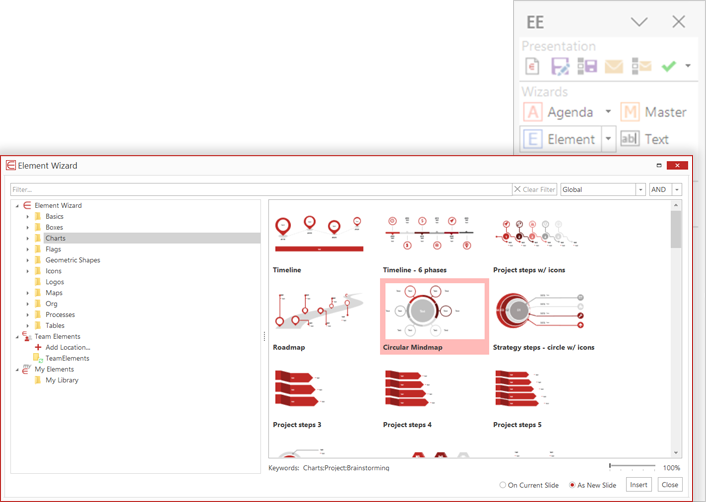Select the Geometric Shapes category

click(72, 260)
